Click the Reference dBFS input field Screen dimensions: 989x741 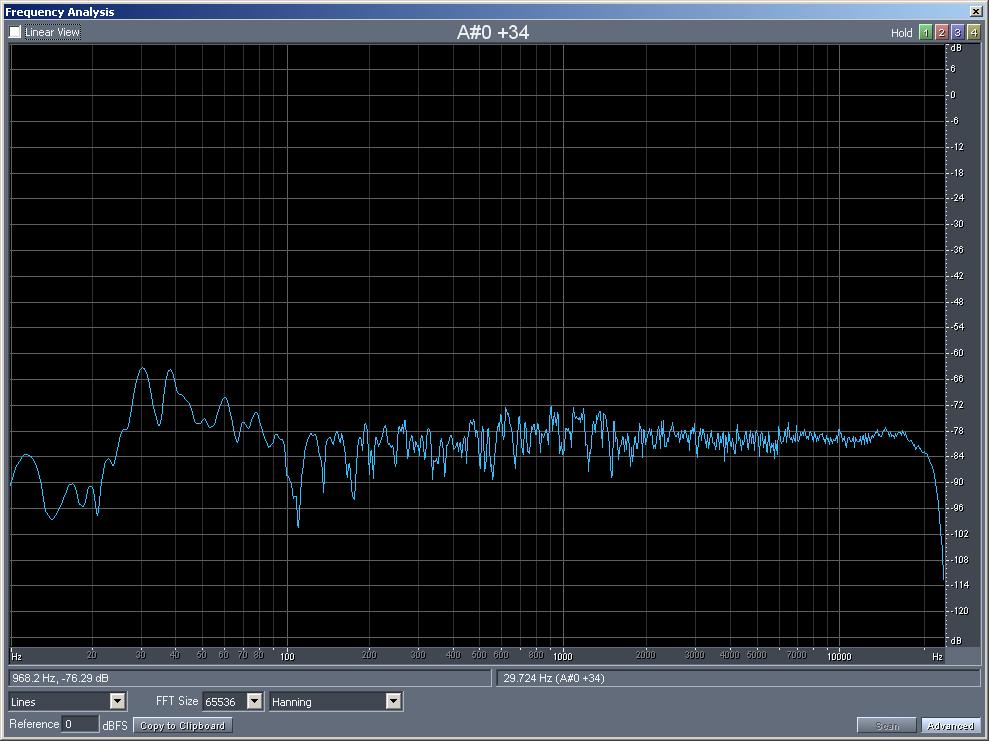point(81,724)
